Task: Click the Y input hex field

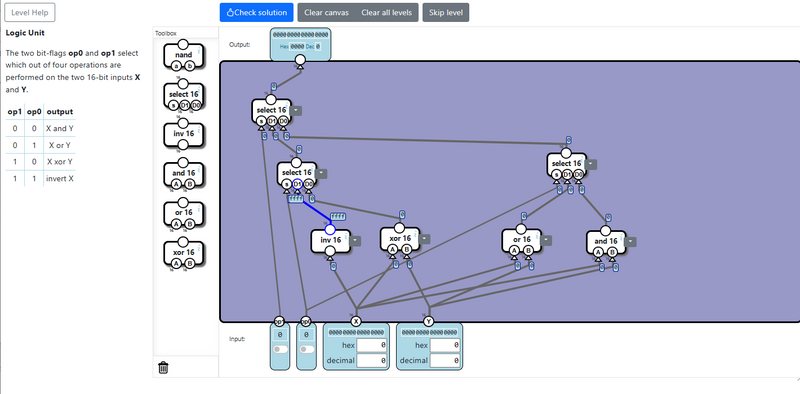Action: pos(445,346)
